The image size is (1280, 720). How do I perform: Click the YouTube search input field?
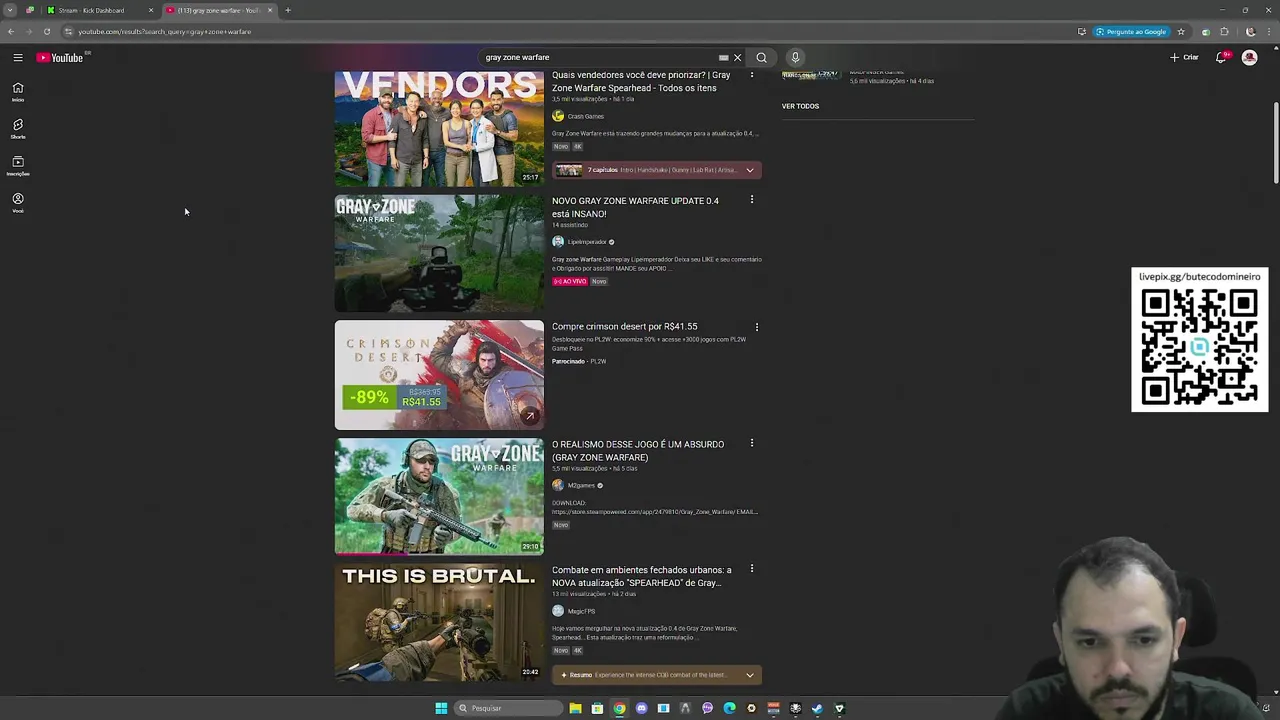click(598, 58)
